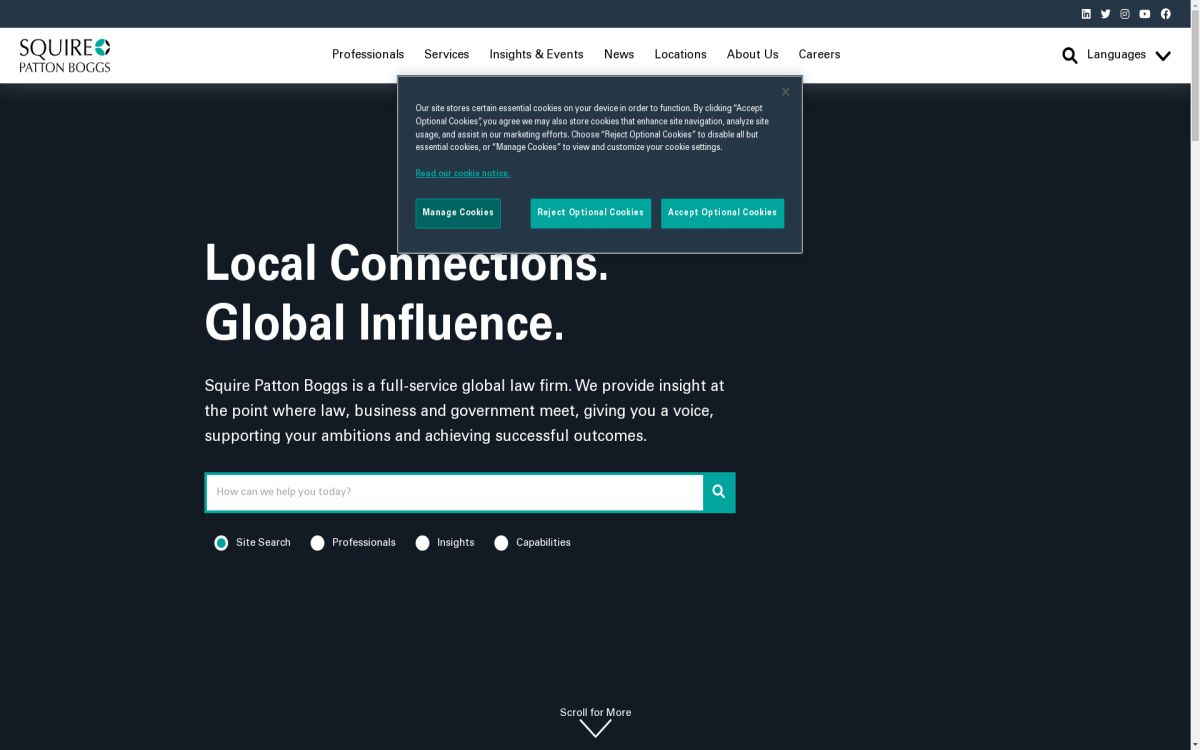Choose the Insights radio option
1200x750 pixels.
pos(423,543)
